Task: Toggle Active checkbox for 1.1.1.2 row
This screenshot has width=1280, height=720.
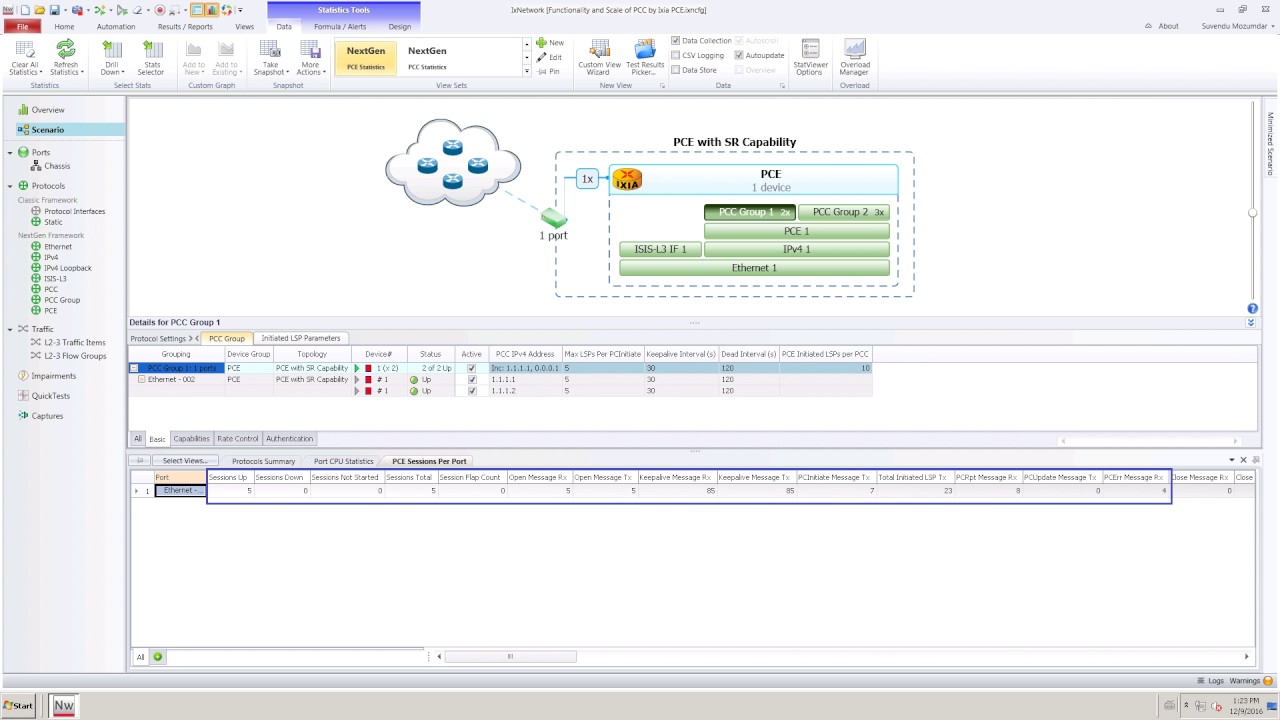Action: coord(472,391)
